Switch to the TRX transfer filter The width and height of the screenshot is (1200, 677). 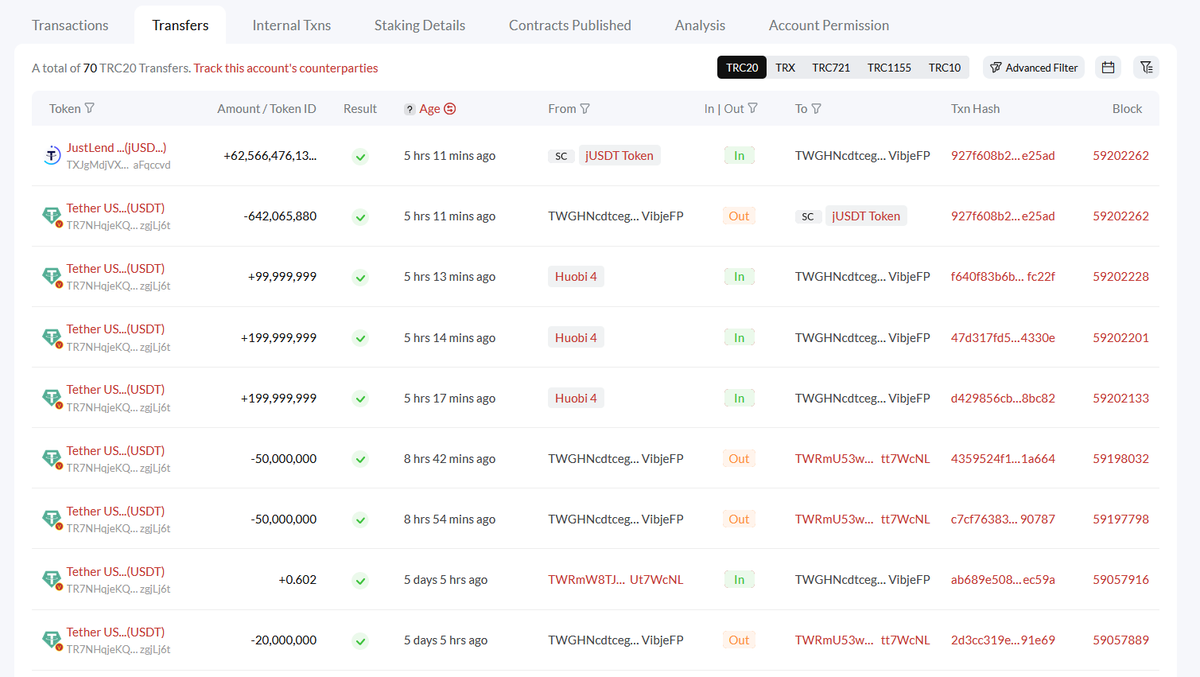(x=786, y=67)
